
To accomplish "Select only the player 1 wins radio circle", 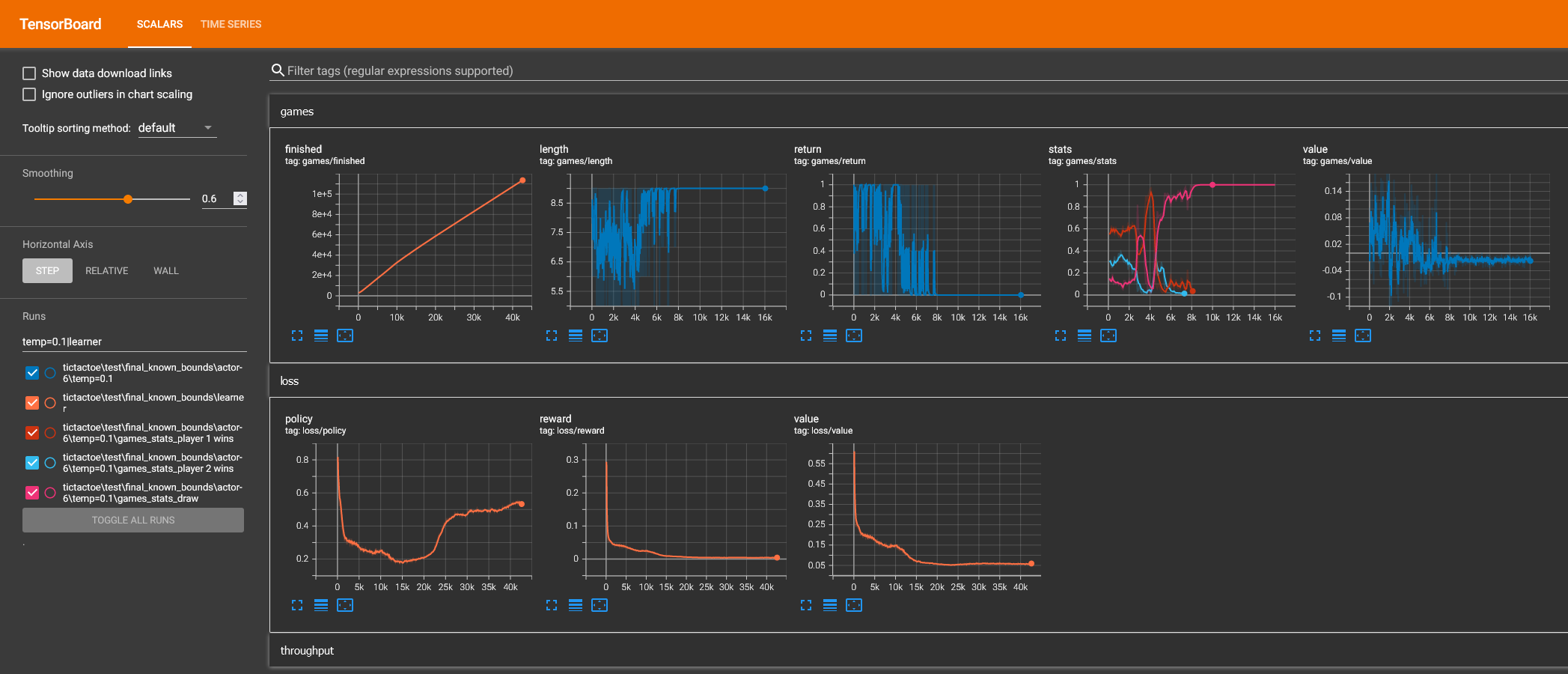I will point(50,433).
